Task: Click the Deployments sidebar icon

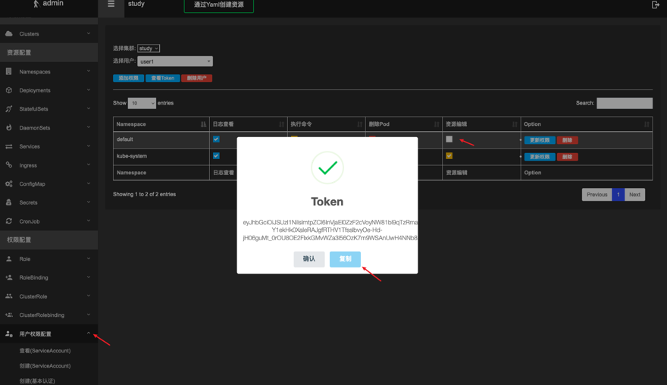Action: [x=9, y=90]
